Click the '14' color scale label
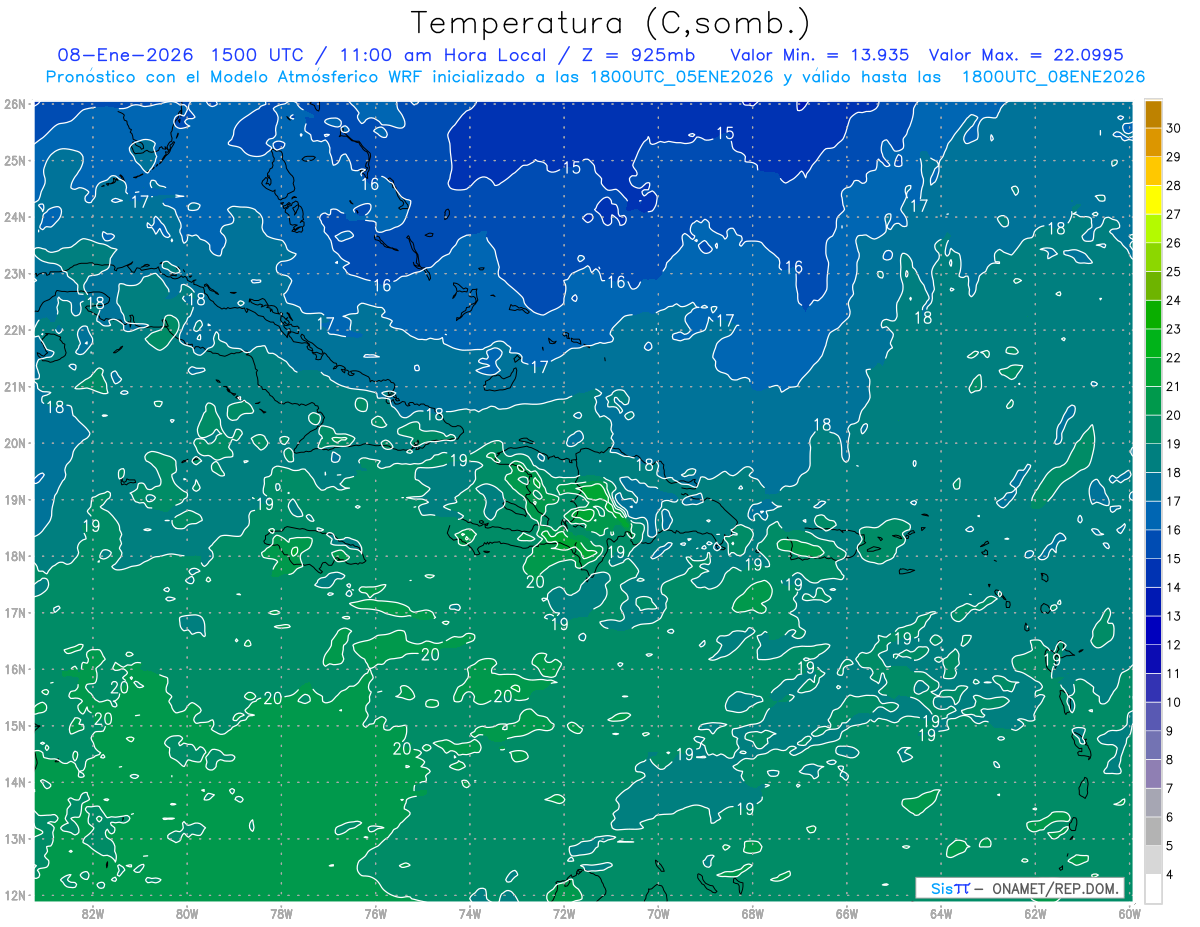 click(1173, 588)
